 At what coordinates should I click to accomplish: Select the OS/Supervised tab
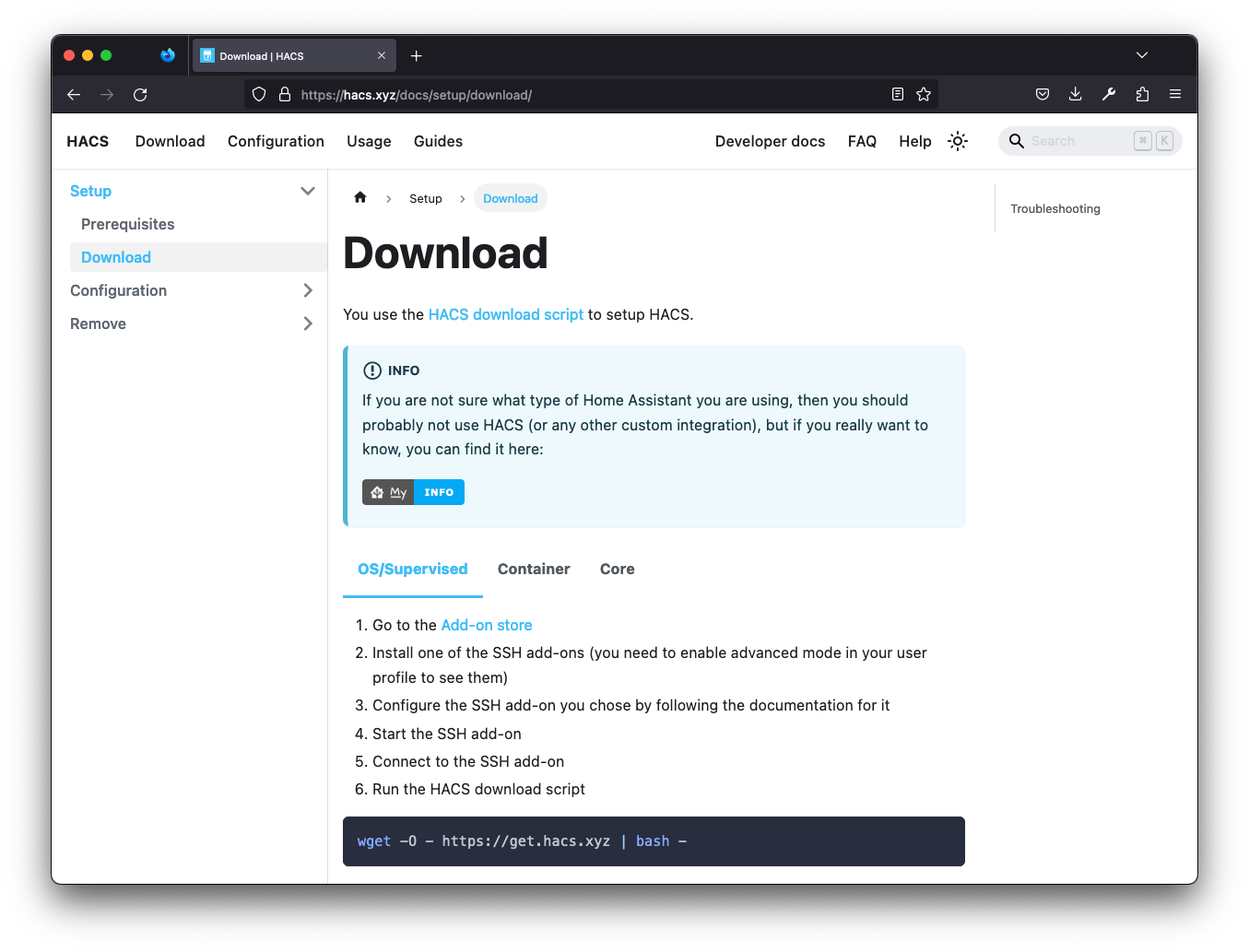413,569
